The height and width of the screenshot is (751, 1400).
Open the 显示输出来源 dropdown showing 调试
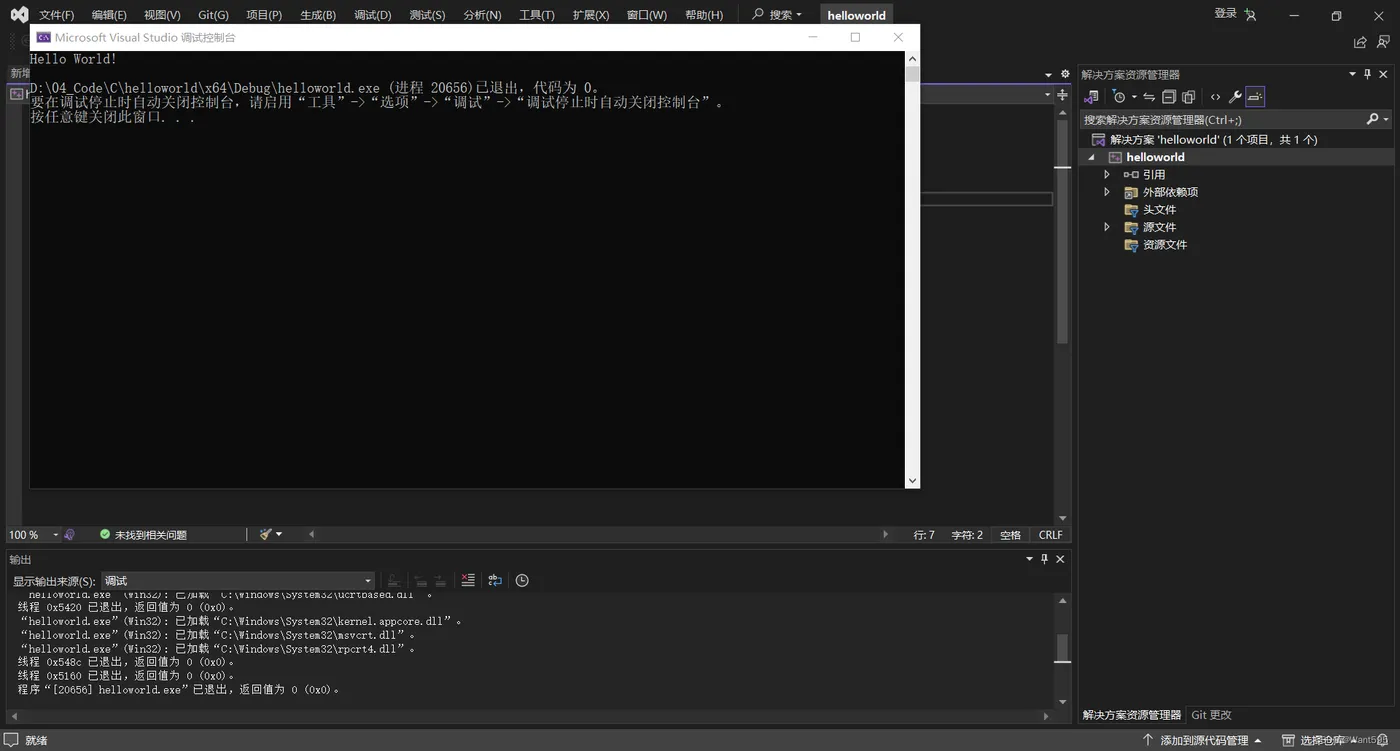point(238,581)
